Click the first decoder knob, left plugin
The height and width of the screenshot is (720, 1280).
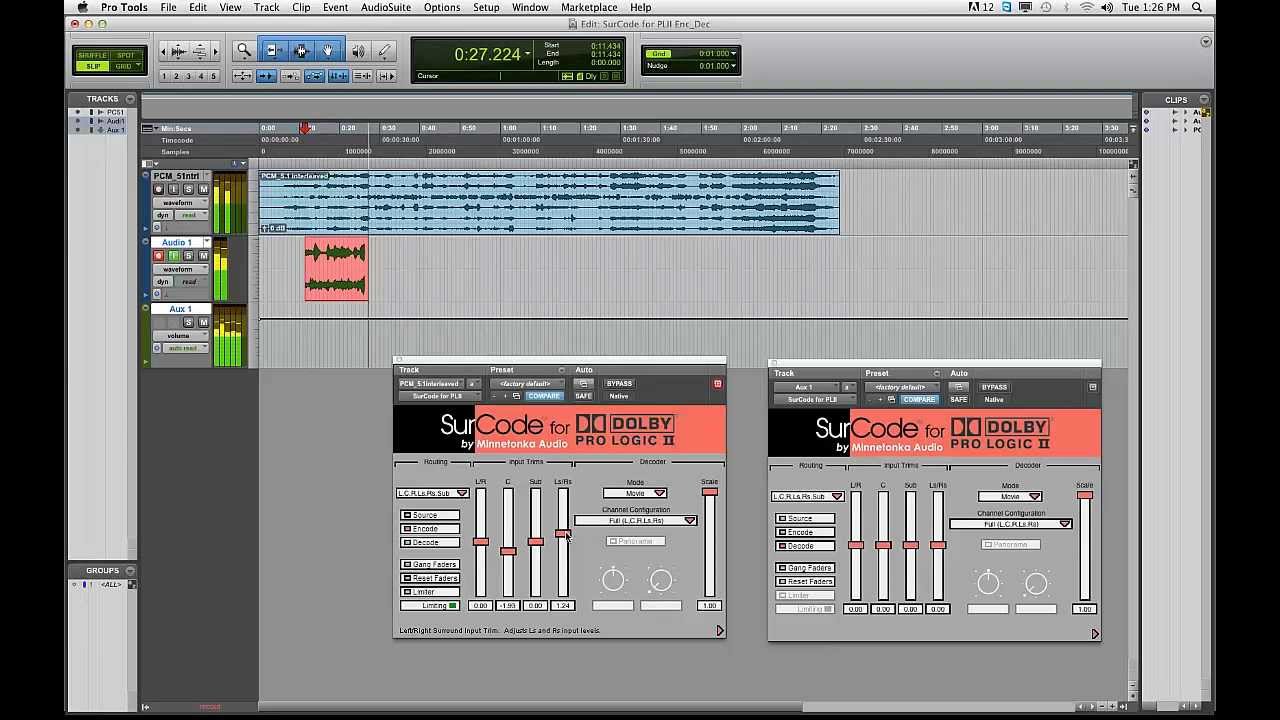[x=613, y=580]
